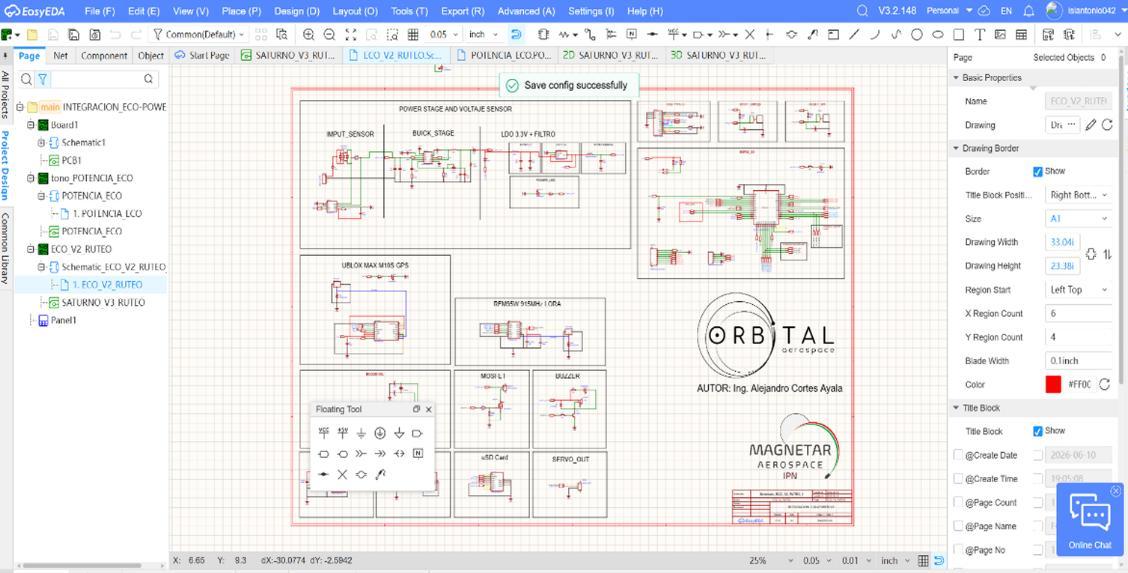The height and width of the screenshot is (573, 1128).
Task: Click the reset icon beside the color value
Action: (1104, 385)
